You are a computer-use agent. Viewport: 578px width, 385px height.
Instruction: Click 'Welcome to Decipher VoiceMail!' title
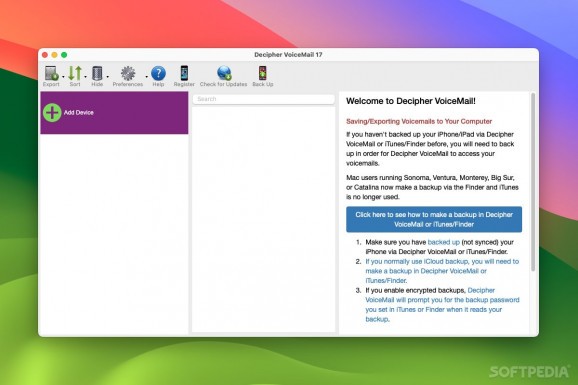pyautogui.click(x=411, y=101)
